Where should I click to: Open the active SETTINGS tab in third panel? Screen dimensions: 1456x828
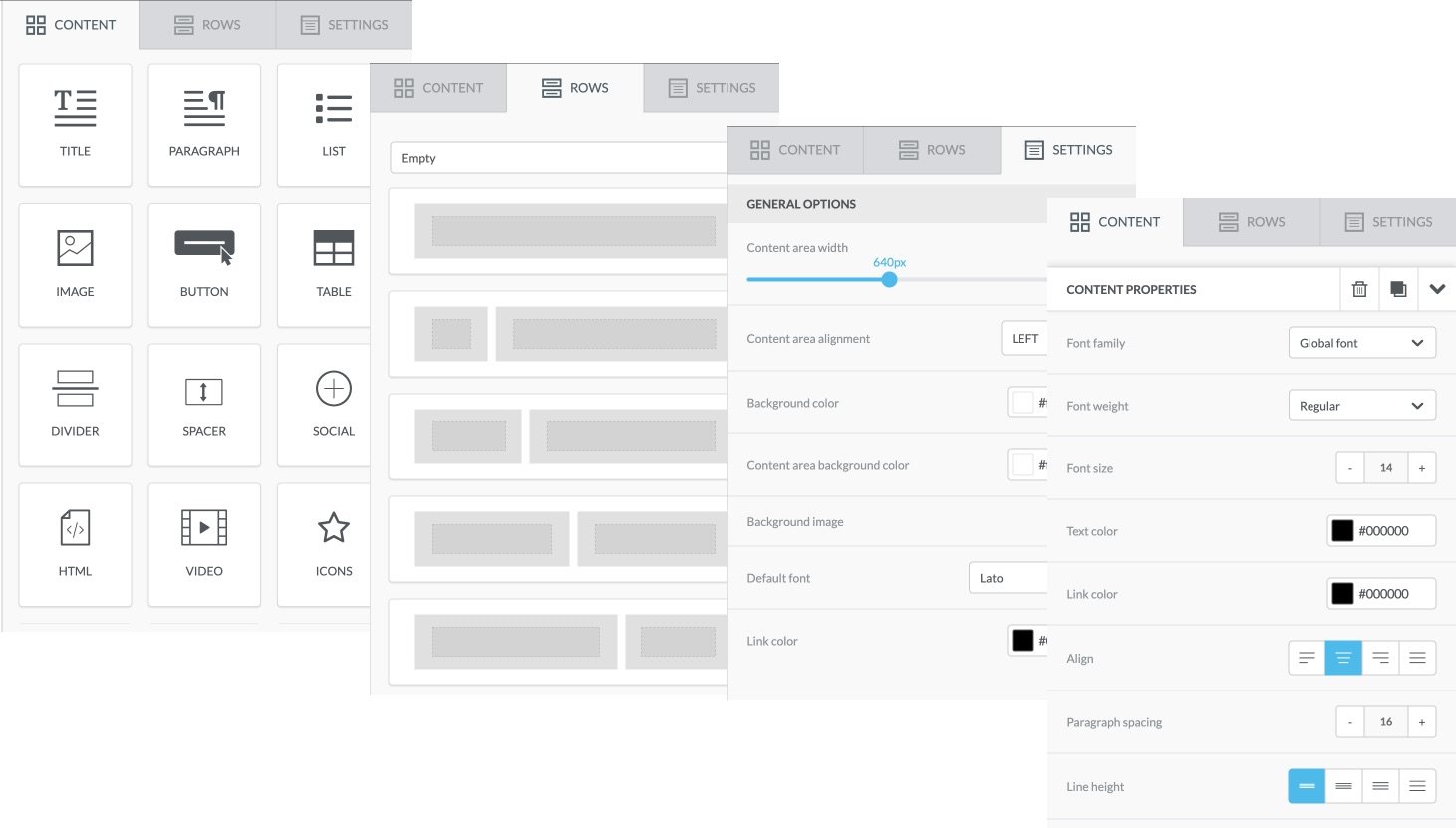[x=1068, y=150]
